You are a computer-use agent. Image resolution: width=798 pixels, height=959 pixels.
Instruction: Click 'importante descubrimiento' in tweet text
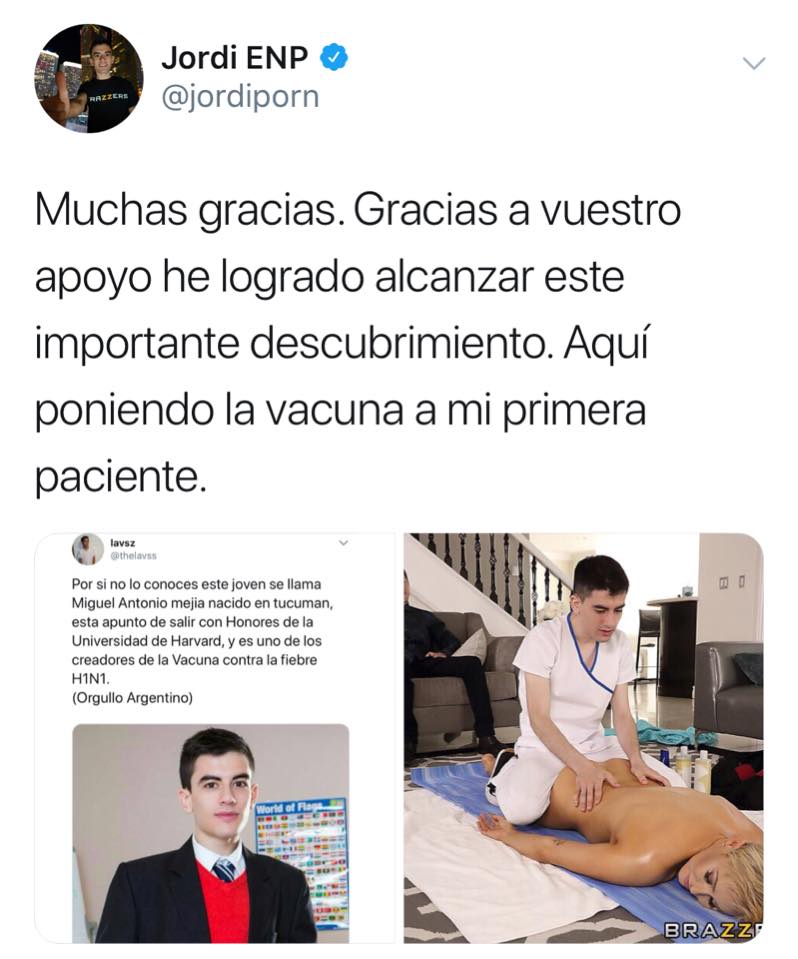[x=290, y=343]
